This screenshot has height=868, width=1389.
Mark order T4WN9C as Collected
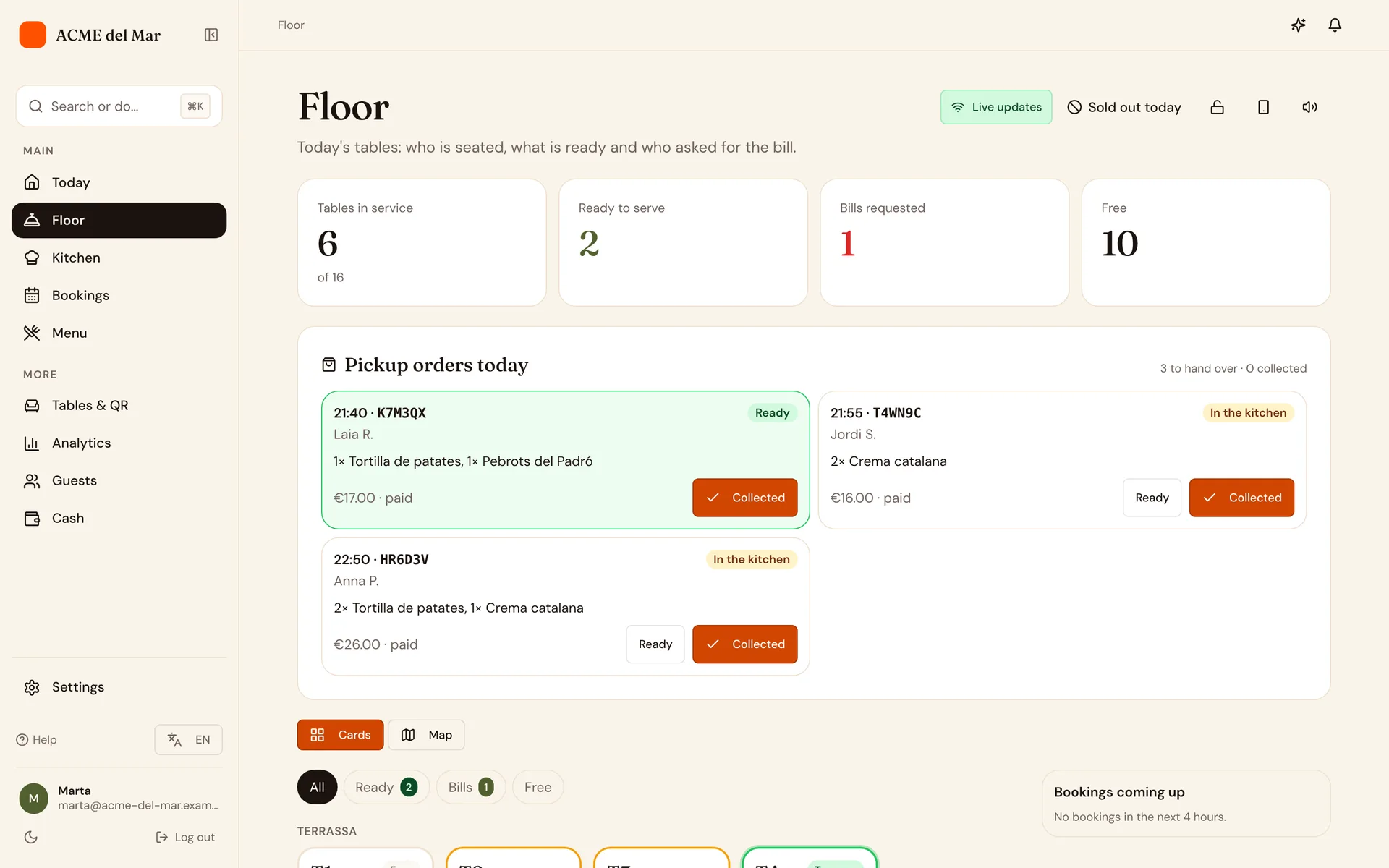[x=1241, y=498]
